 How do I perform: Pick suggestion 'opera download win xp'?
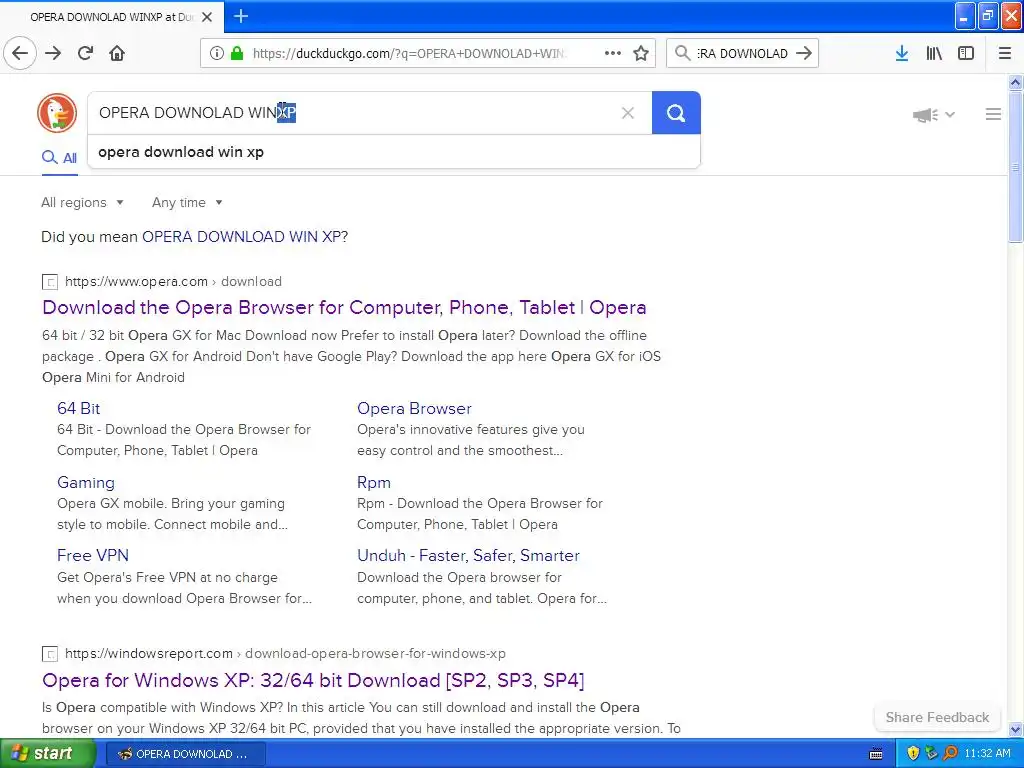click(394, 152)
